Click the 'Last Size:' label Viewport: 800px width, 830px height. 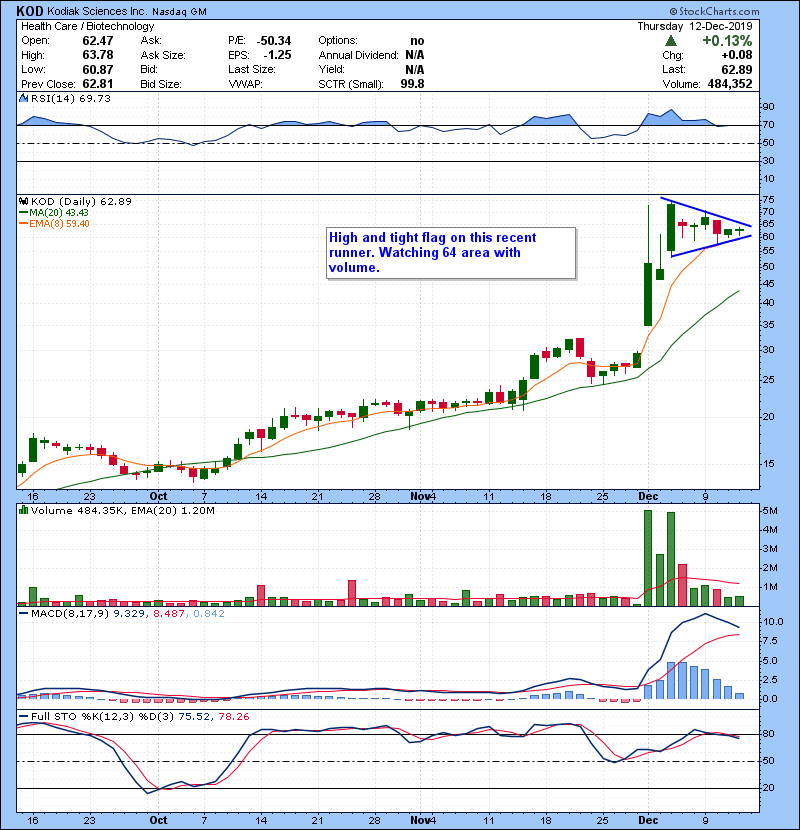pyautogui.click(x=252, y=69)
